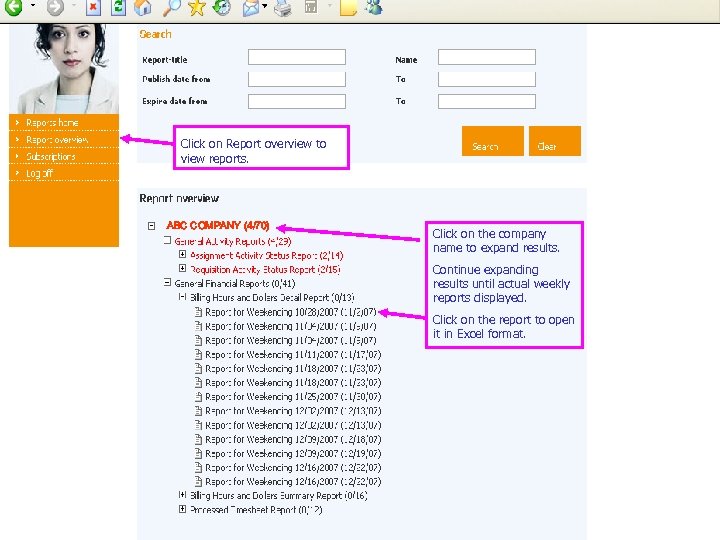Viewport: 720px width, 540px height.
Task: Open Weekending 12/09/2007 report dated 12/18/07
Action: pyautogui.click(x=293, y=439)
